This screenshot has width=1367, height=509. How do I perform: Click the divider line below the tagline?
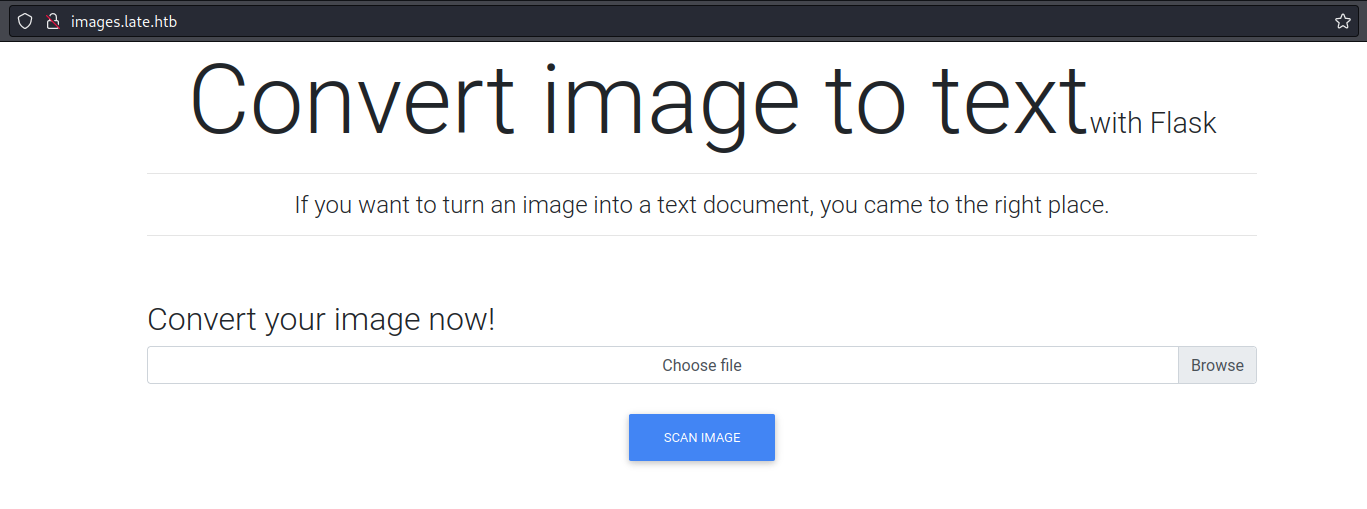701,236
